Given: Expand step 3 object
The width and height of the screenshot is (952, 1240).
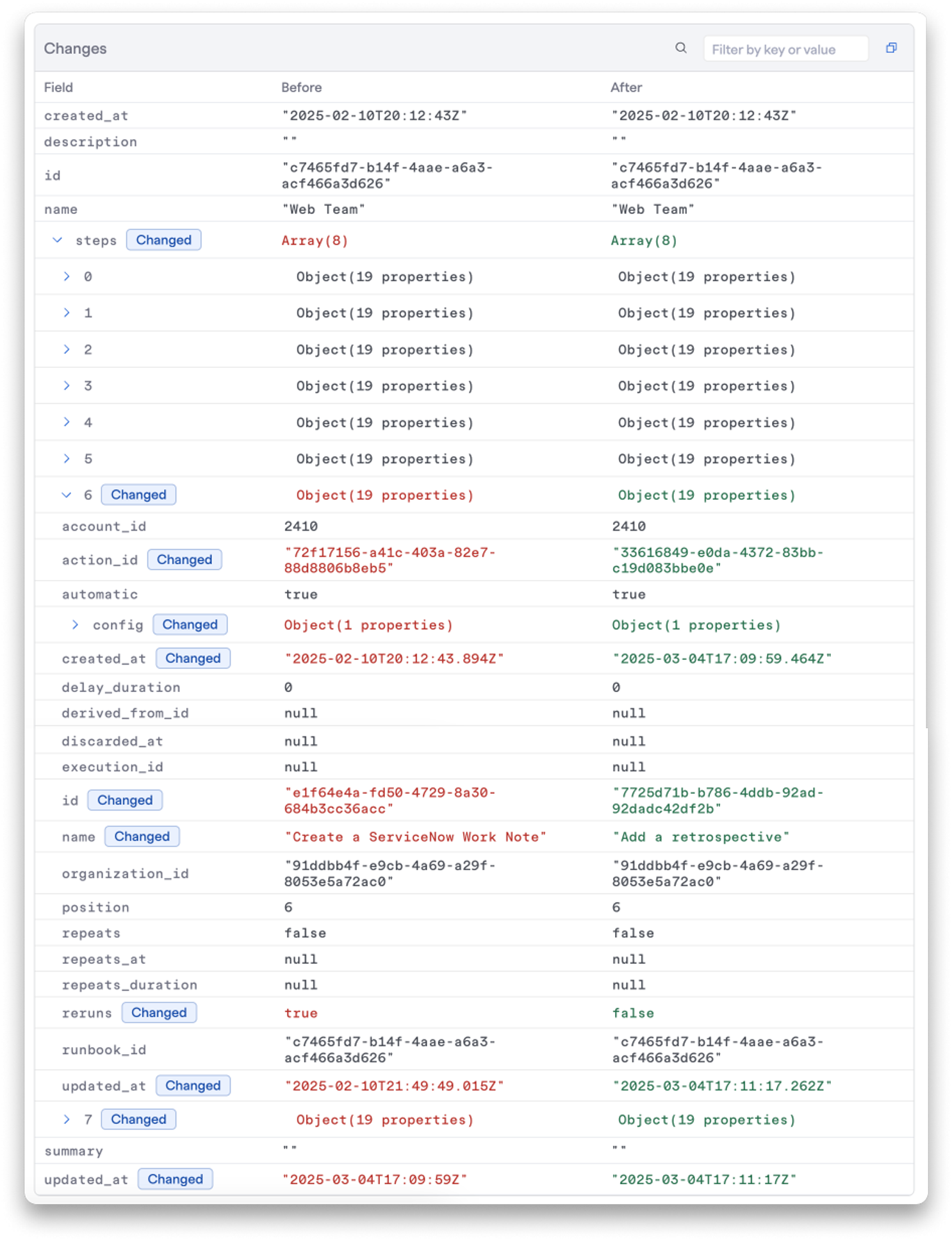Looking at the screenshot, I should pos(67,386).
